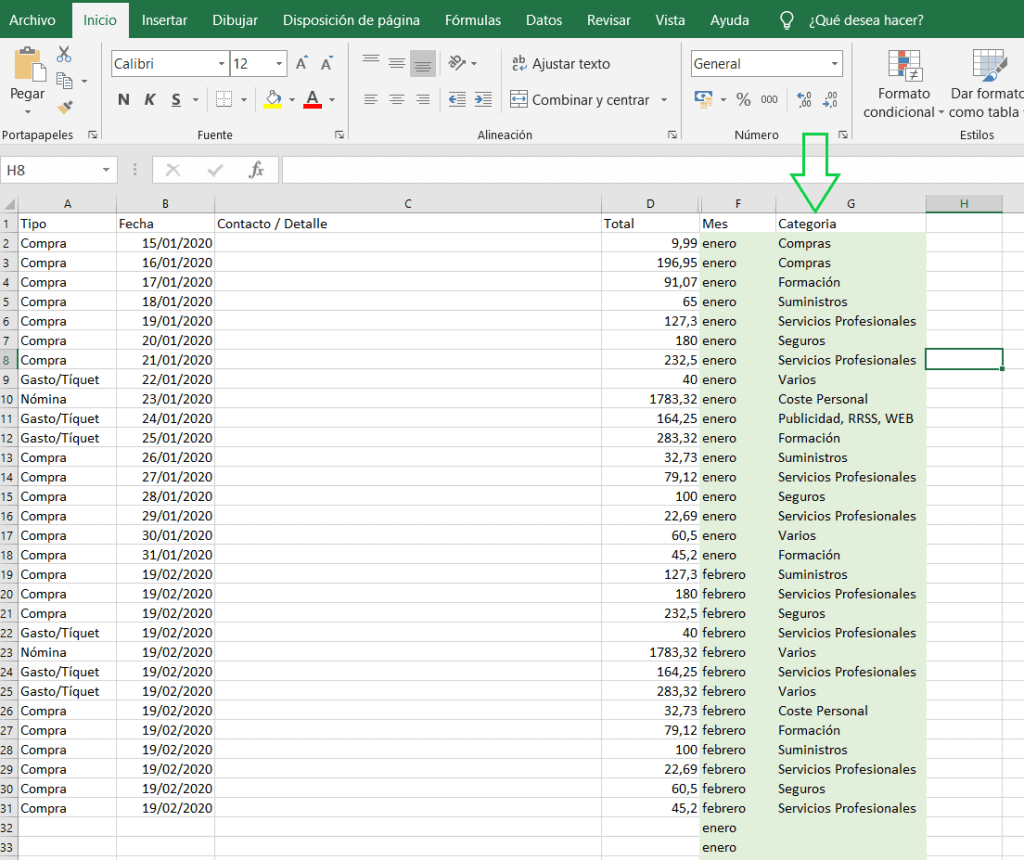Align text left icon
Viewport: 1024px width, 860px height.
(x=371, y=100)
